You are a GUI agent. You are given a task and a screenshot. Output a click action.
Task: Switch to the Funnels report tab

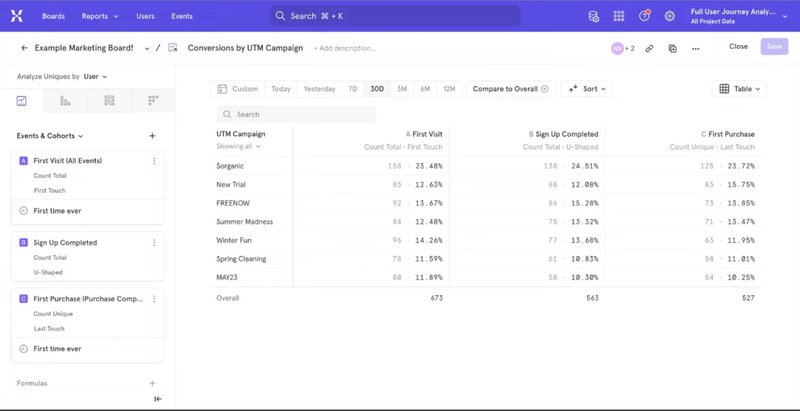pyautogui.click(x=65, y=101)
